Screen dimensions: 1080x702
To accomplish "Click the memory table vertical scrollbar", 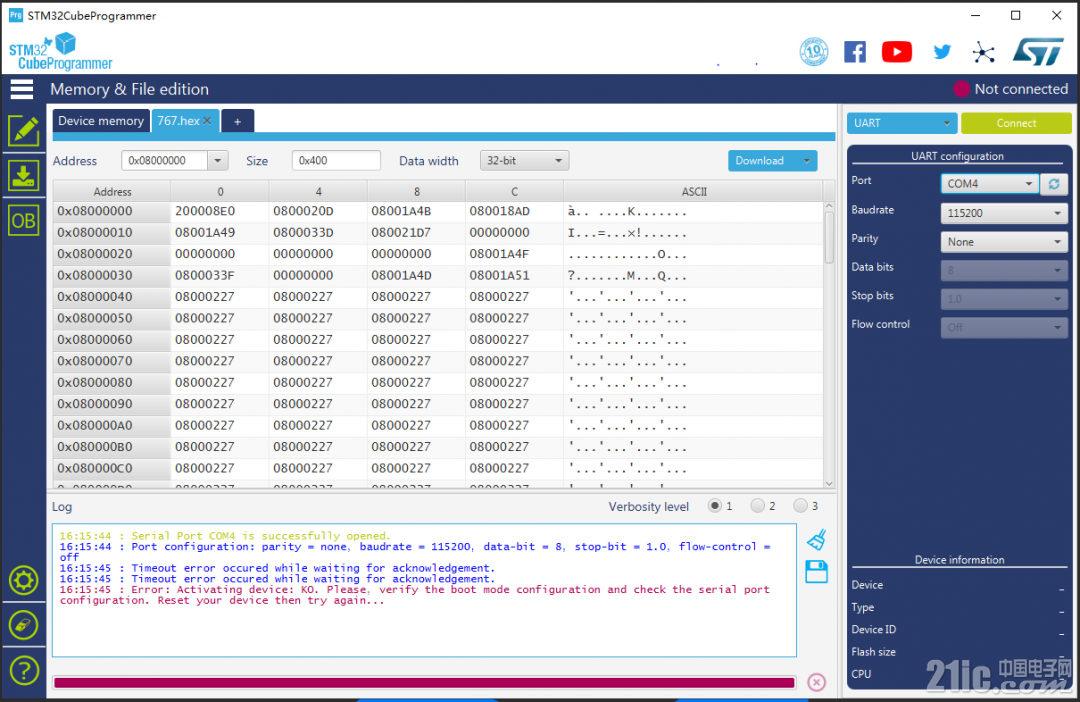I will 829,237.
